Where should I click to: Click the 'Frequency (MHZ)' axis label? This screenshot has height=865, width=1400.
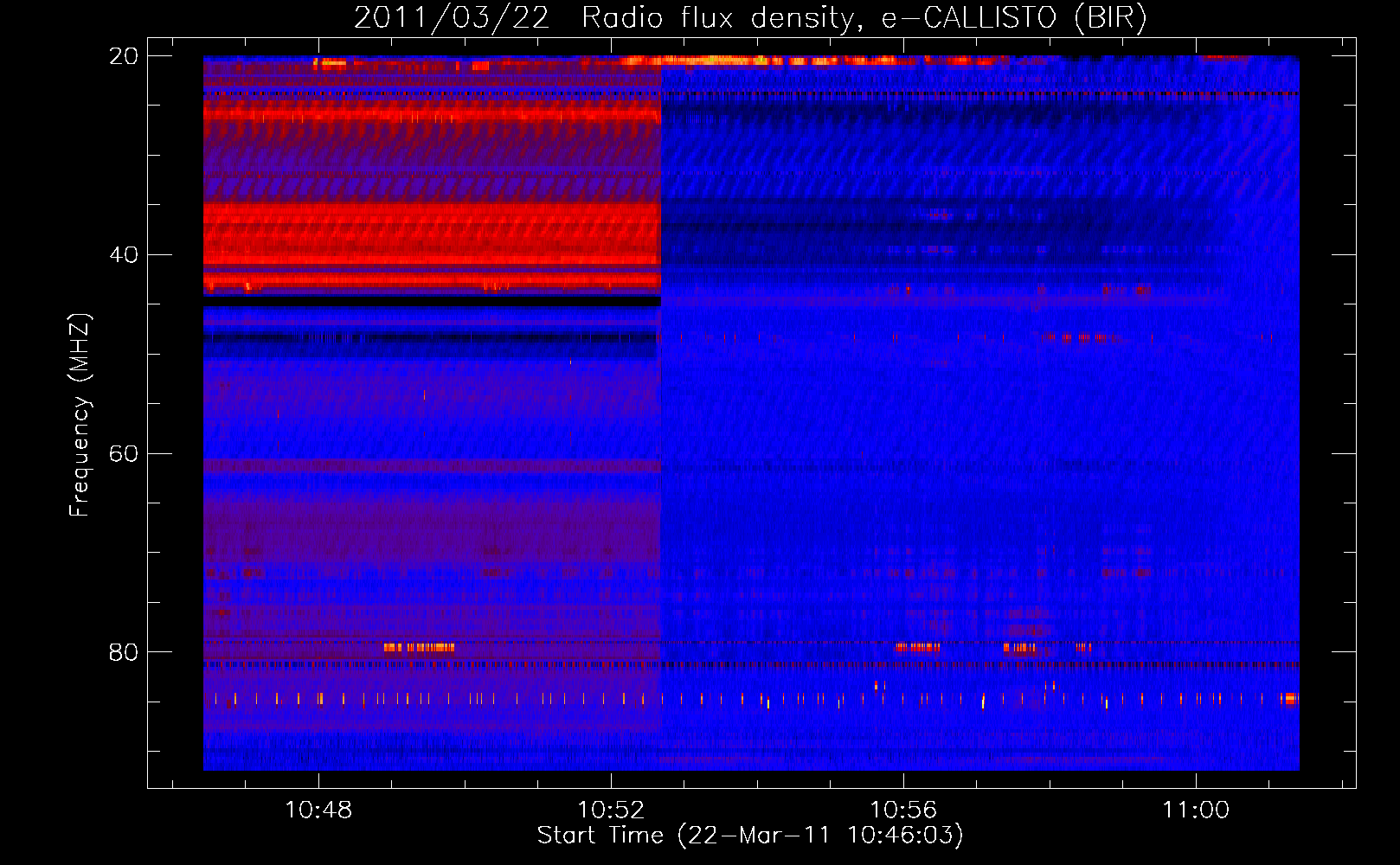click(80, 415)
